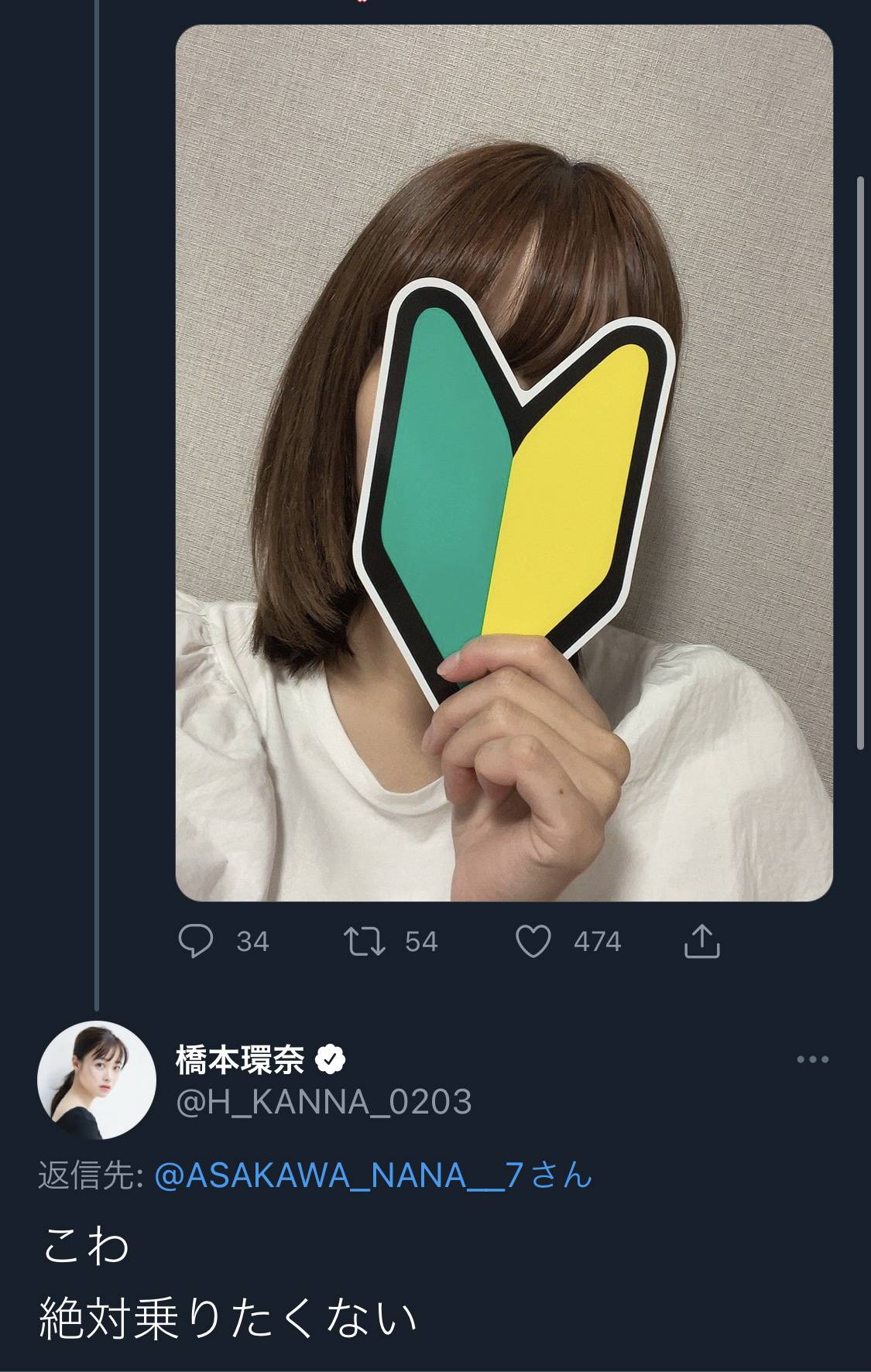This screenshot has height=1372, width=871.
Task: View 橋本環奈's profile avatar
Action: (97, 1079)
